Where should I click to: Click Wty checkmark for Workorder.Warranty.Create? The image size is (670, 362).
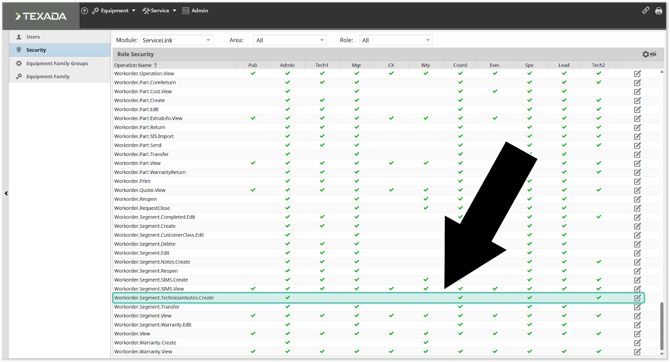426,342
